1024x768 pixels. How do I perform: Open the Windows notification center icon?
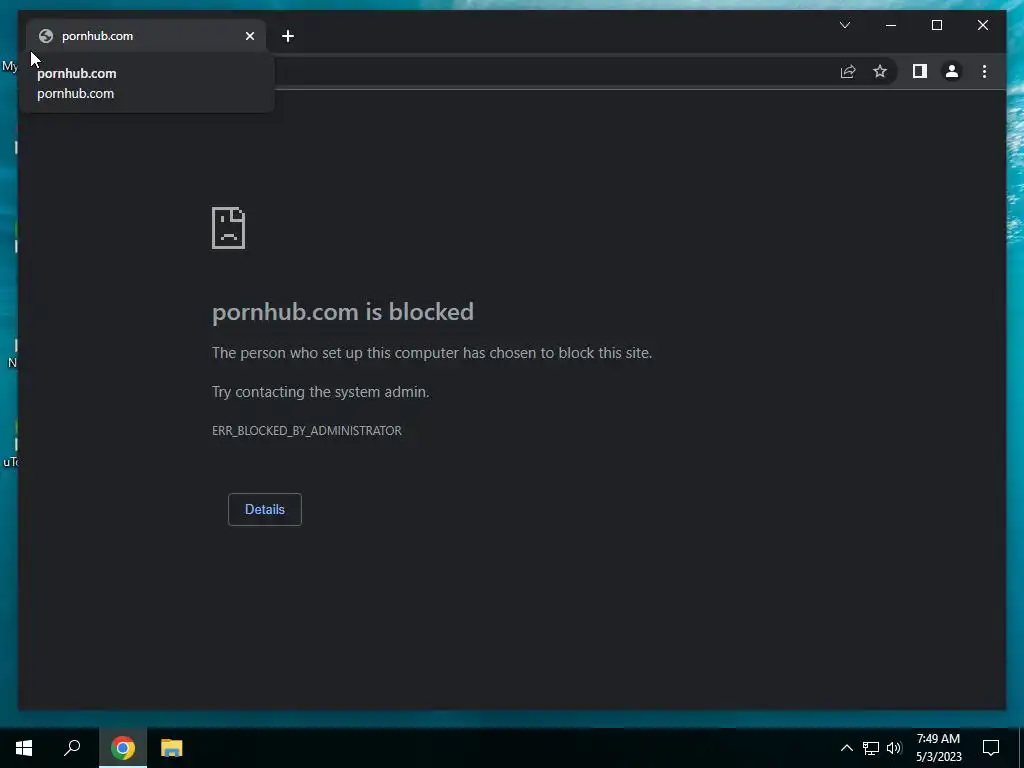[991, 748]
